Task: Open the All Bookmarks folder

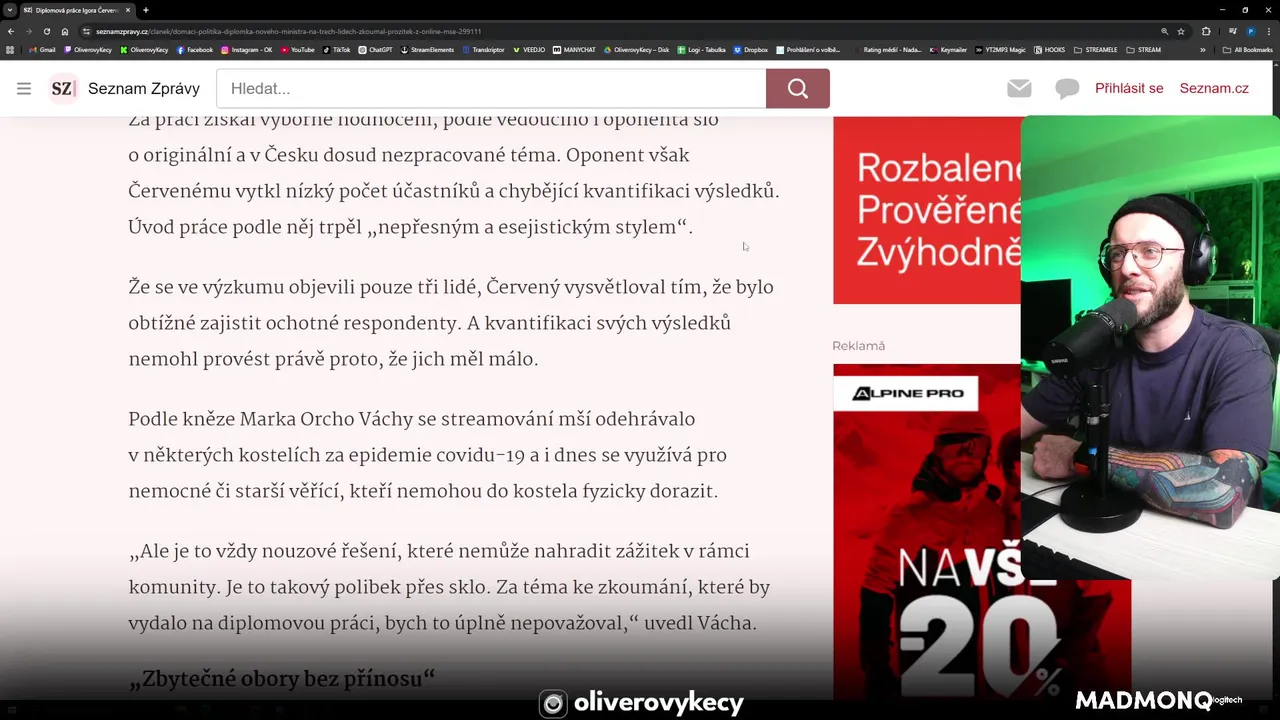Action: coord(1248,49)
